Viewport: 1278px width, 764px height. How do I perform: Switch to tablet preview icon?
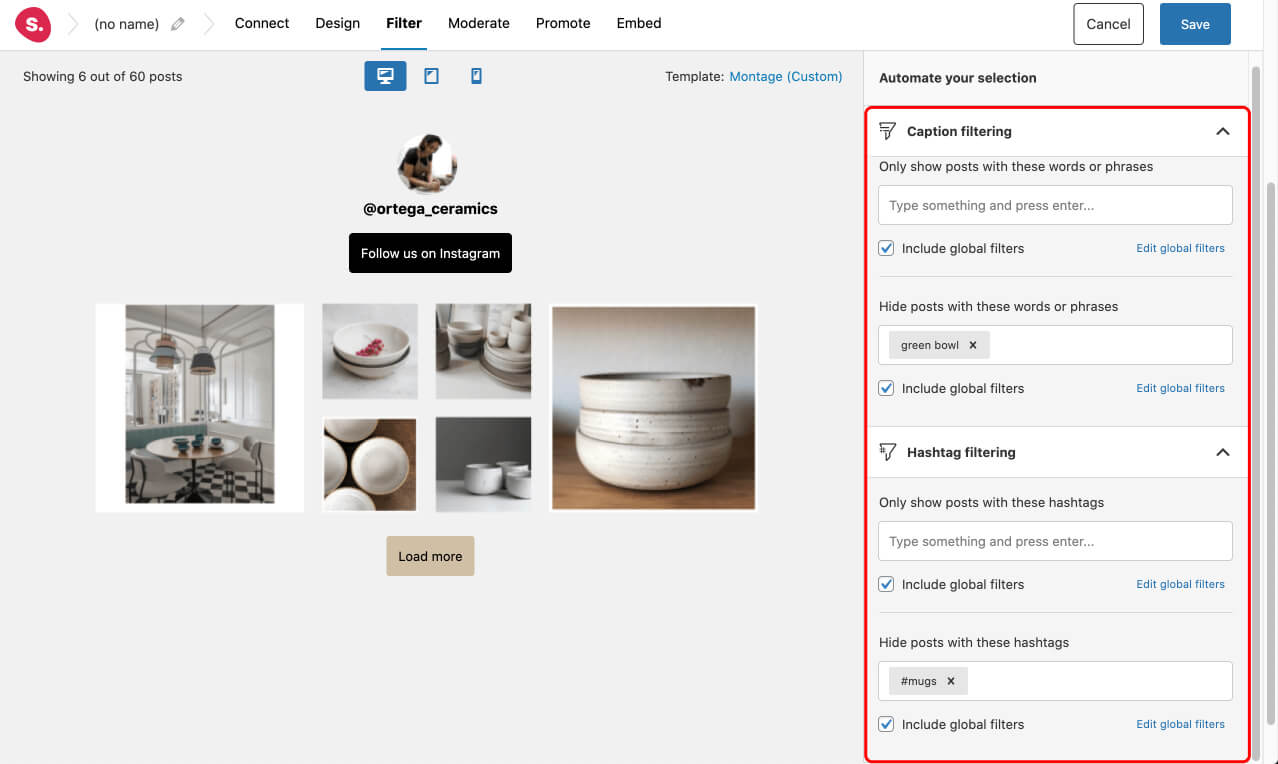(x=431, y=76)
